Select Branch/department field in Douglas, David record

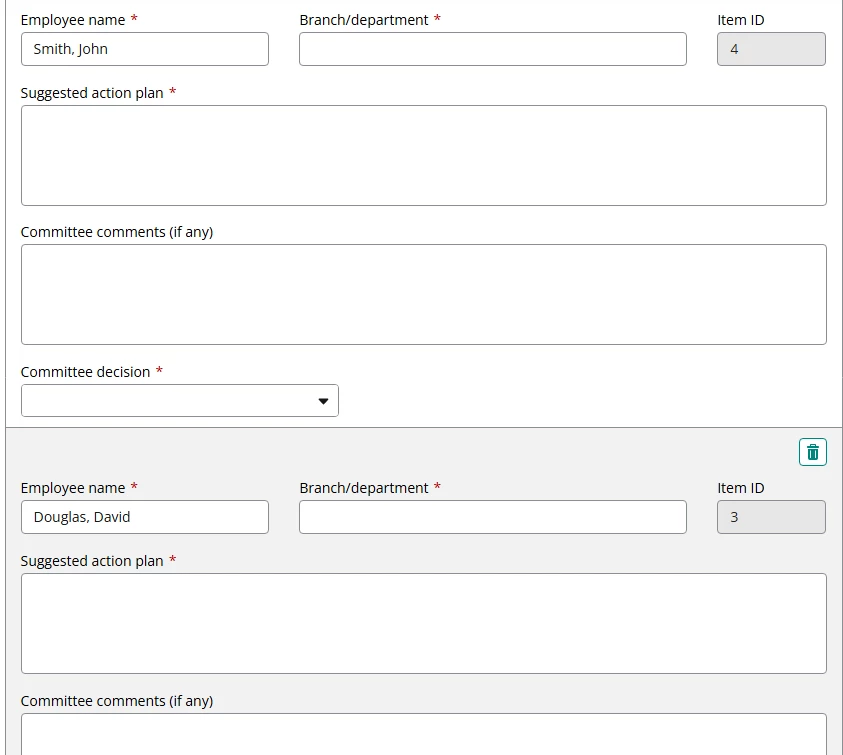(492, 517)
